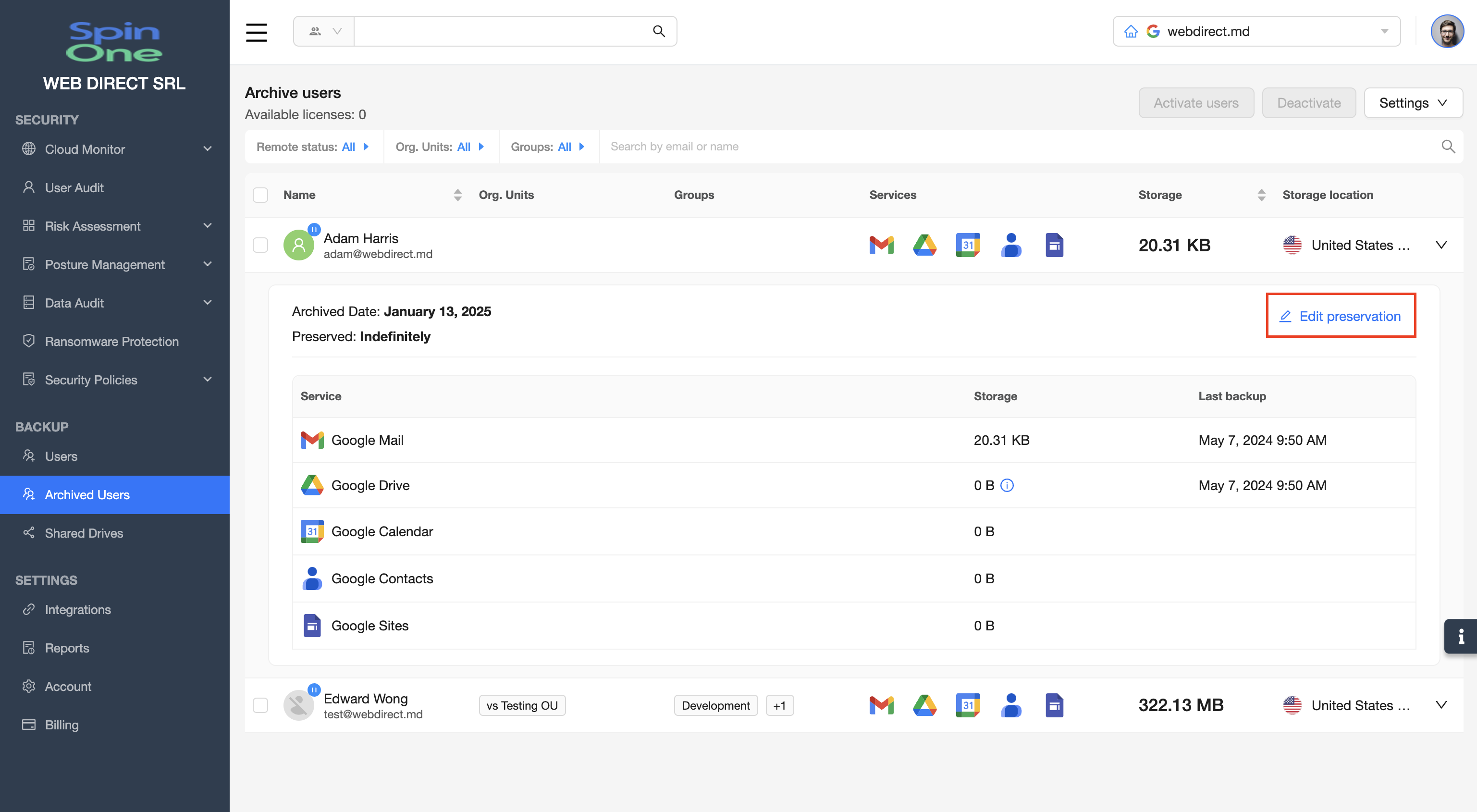1477x812 pixels.
Task: Click the hamburger menu icon
Action: (x=256, y=32)
